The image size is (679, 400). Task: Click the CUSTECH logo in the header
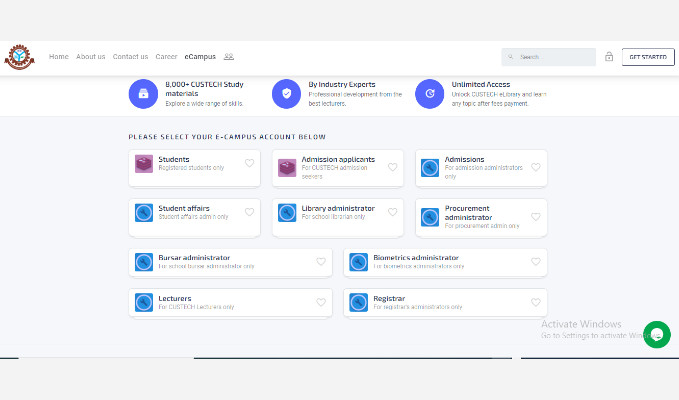(19, 57)
